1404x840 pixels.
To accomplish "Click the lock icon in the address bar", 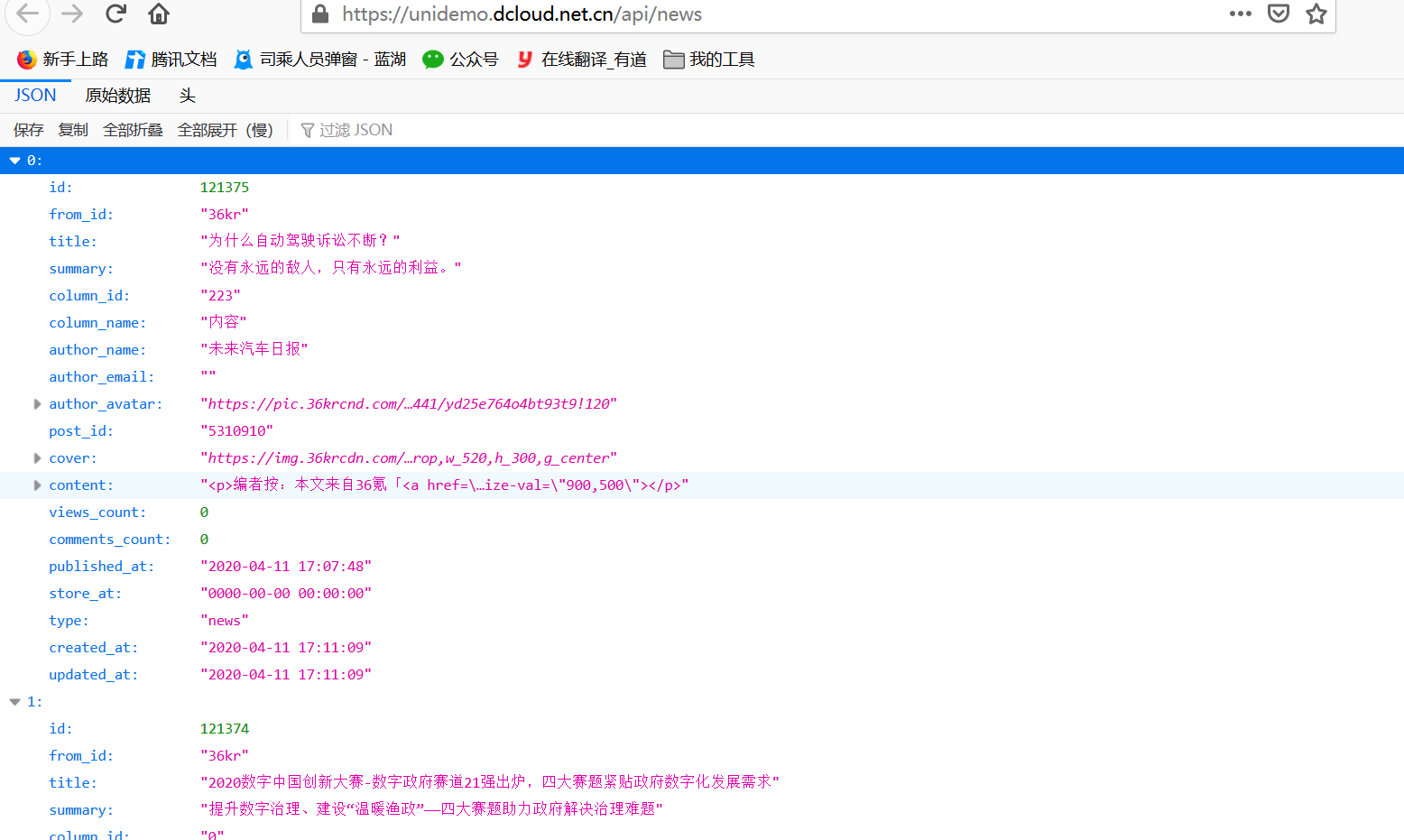I will (320, 14).
